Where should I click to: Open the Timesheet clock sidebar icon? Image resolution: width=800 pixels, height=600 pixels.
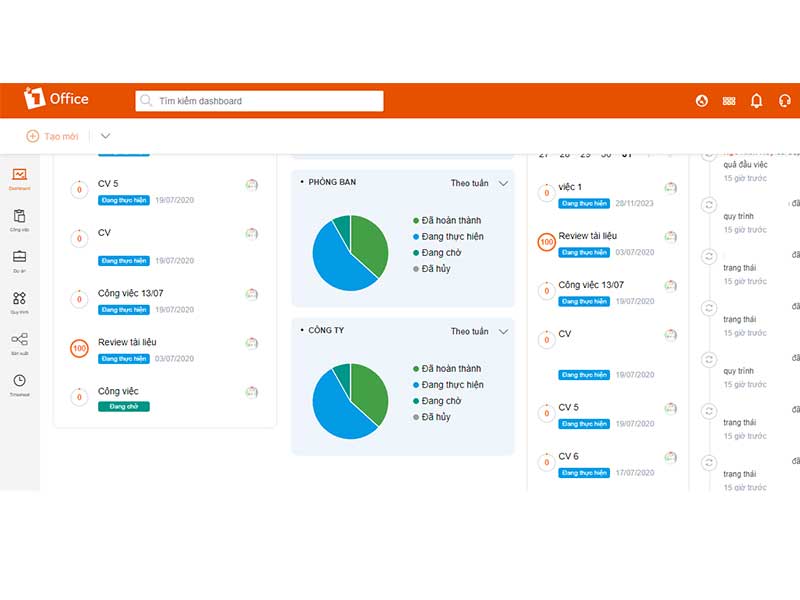coord(19,385)
